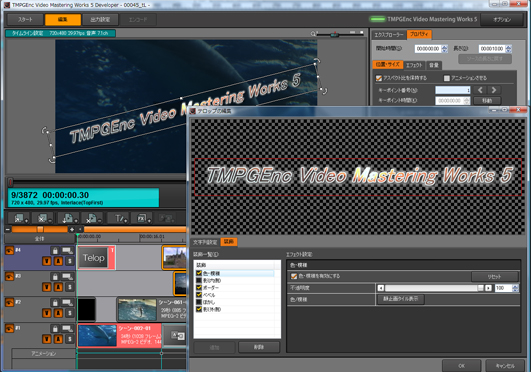Click the opacity slider left arrow
This screenshot has width=531, height=372.
click(381, 288)
